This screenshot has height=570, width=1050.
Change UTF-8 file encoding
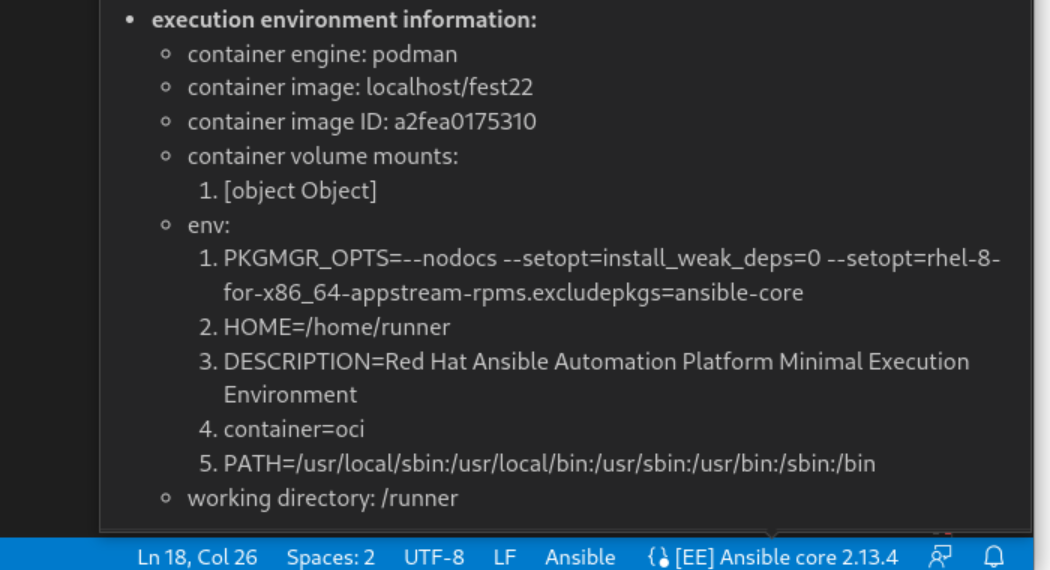pyautogui.click(x=434, y=557)
